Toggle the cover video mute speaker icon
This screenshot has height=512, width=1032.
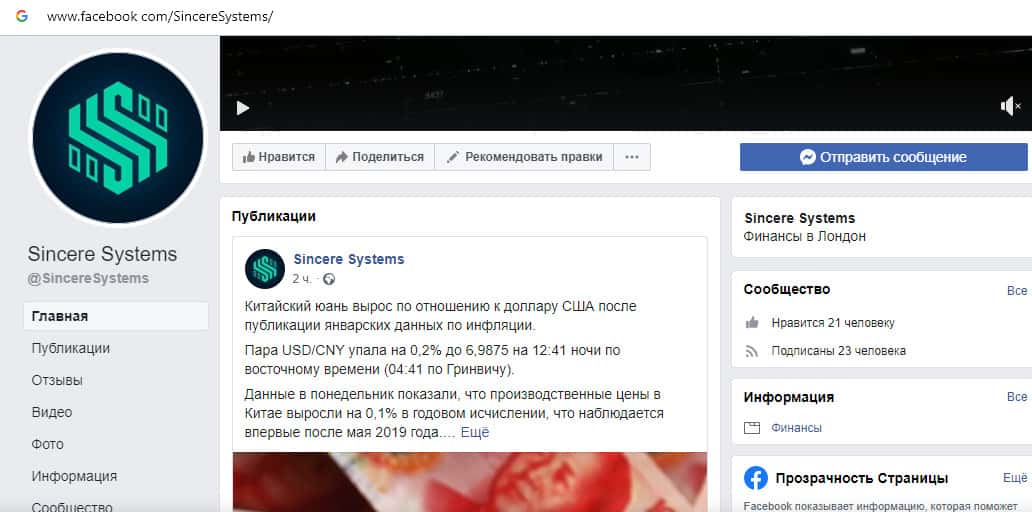pos(1010,105)
